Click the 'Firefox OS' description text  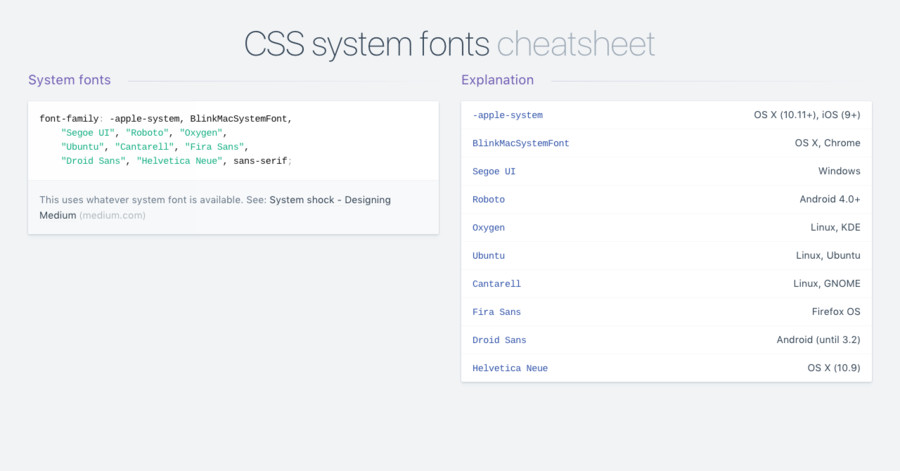tap(836, 312)
